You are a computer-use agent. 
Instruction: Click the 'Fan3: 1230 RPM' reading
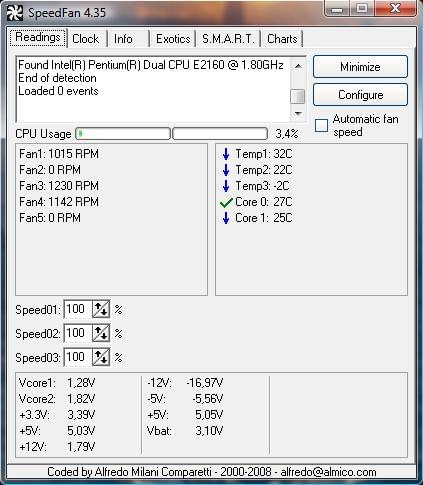tap(59, 186)
